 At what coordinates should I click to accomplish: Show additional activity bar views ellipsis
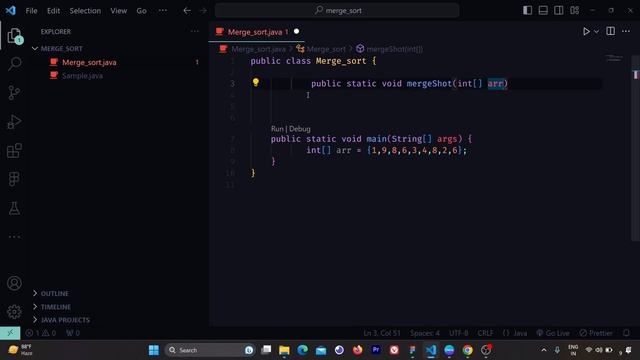click(x=14, y=236)
